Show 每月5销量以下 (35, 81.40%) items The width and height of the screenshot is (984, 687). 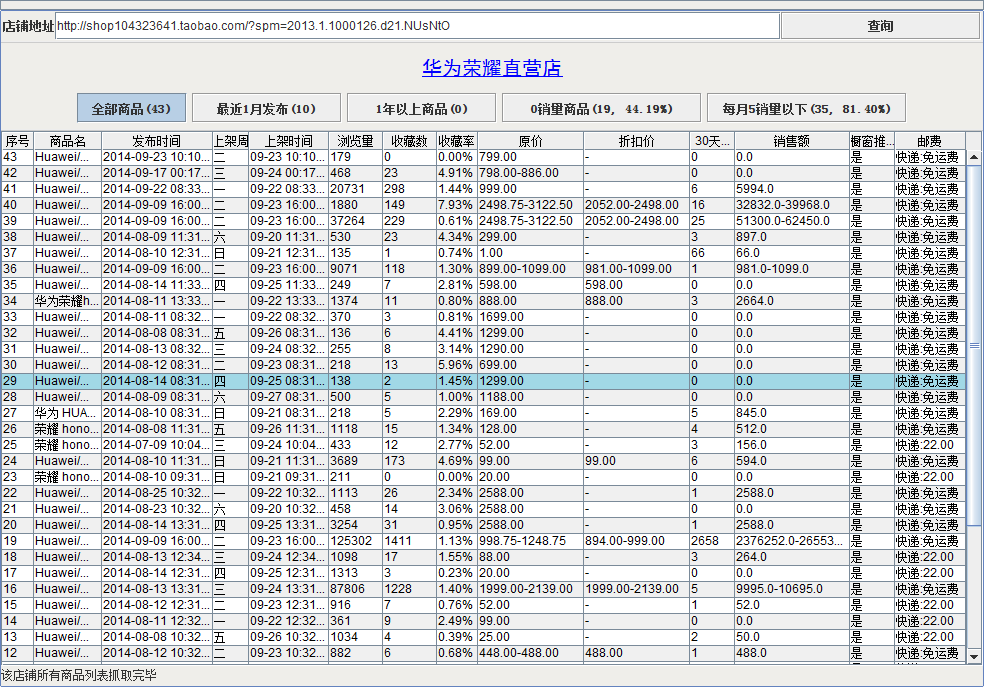[x=806, y=108]
